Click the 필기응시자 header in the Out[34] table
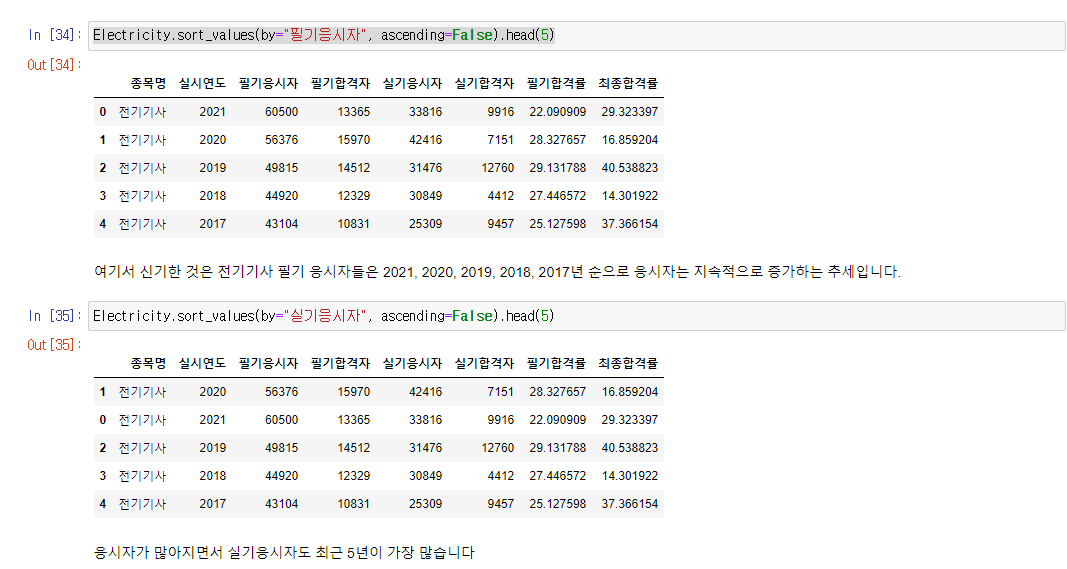Viewport: 1067px width, 569px height. point(269,83)
